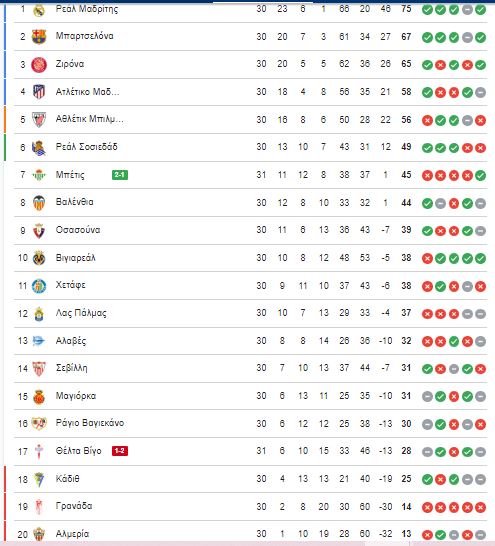Viewport: 495px width, 546px height.
Task: Click the Atlético Madrid club crest
Action: 39,92
